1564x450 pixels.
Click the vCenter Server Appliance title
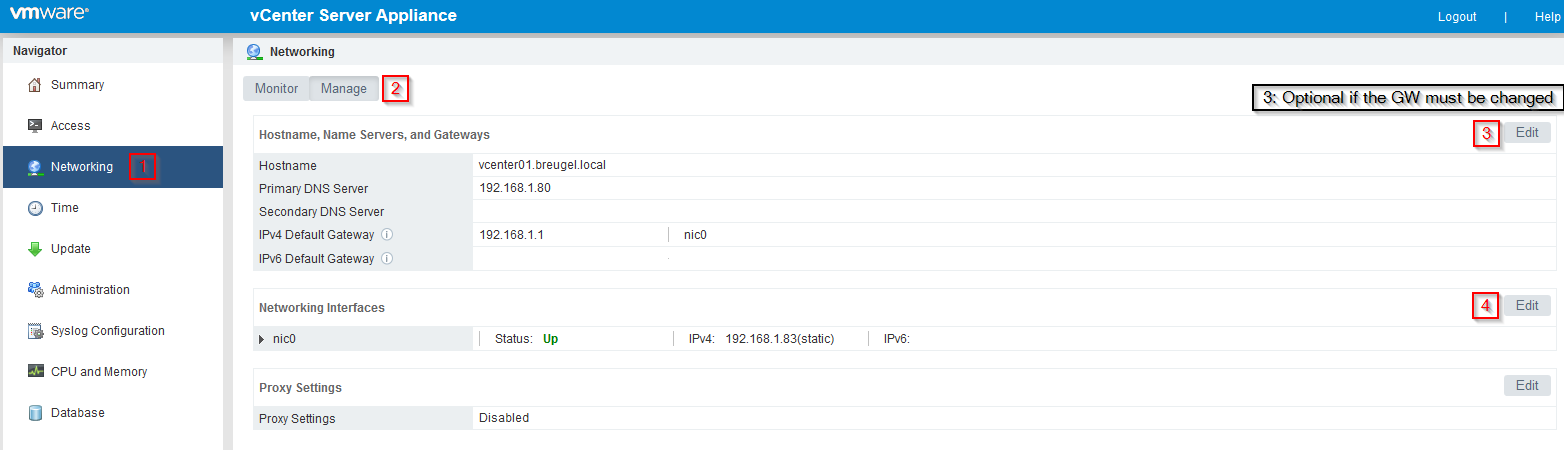click(x=353, y=15)
